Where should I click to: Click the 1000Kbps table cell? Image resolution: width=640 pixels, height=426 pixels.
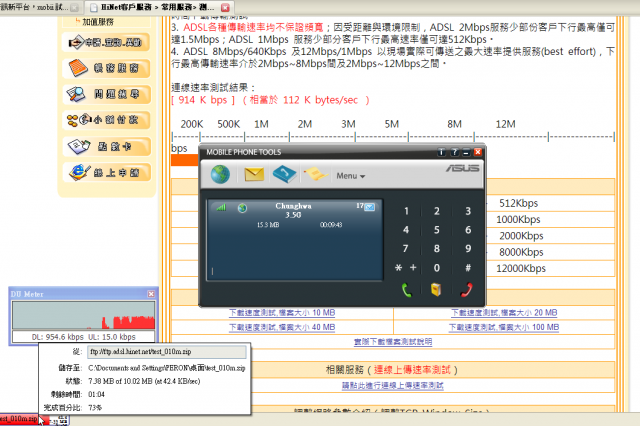point(518,220)
